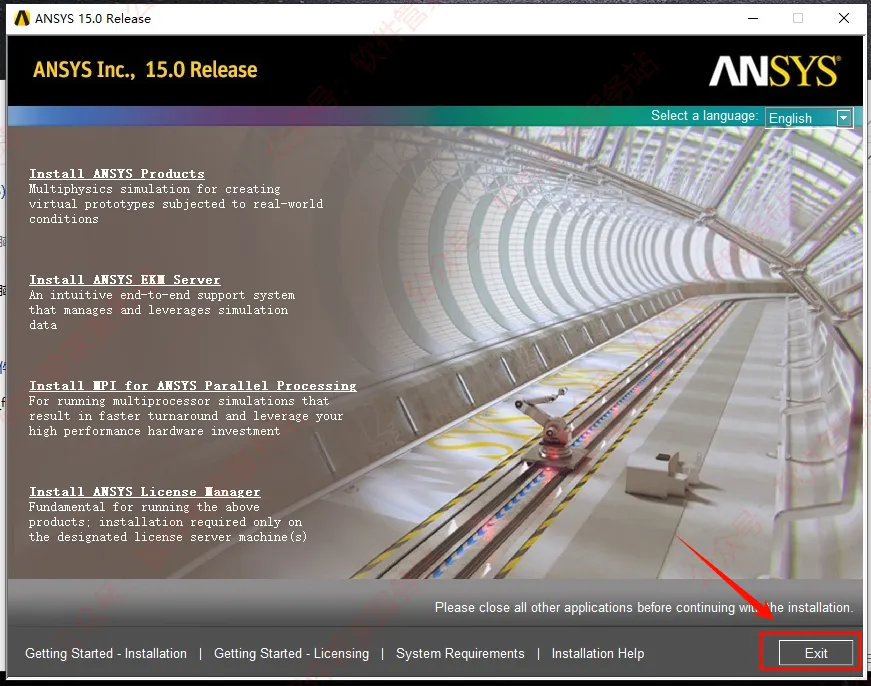Click 'Fundamental for running the above' text
Screen dimensions: 871x686
pos(144,507)
